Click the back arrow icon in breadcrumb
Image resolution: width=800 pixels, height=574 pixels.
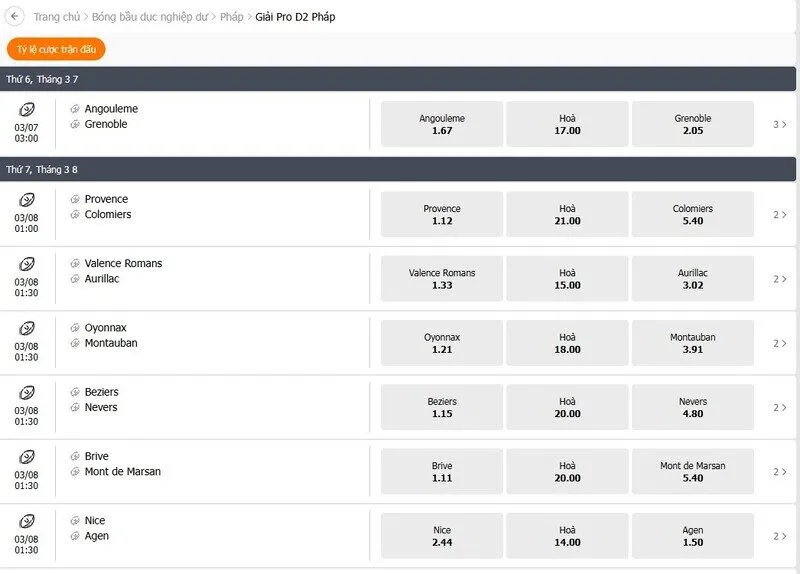(14, 17)
